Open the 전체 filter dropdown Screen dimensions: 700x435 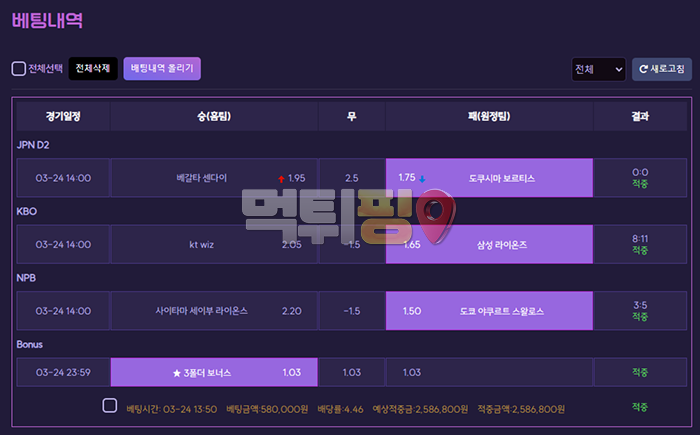[599, 69]
